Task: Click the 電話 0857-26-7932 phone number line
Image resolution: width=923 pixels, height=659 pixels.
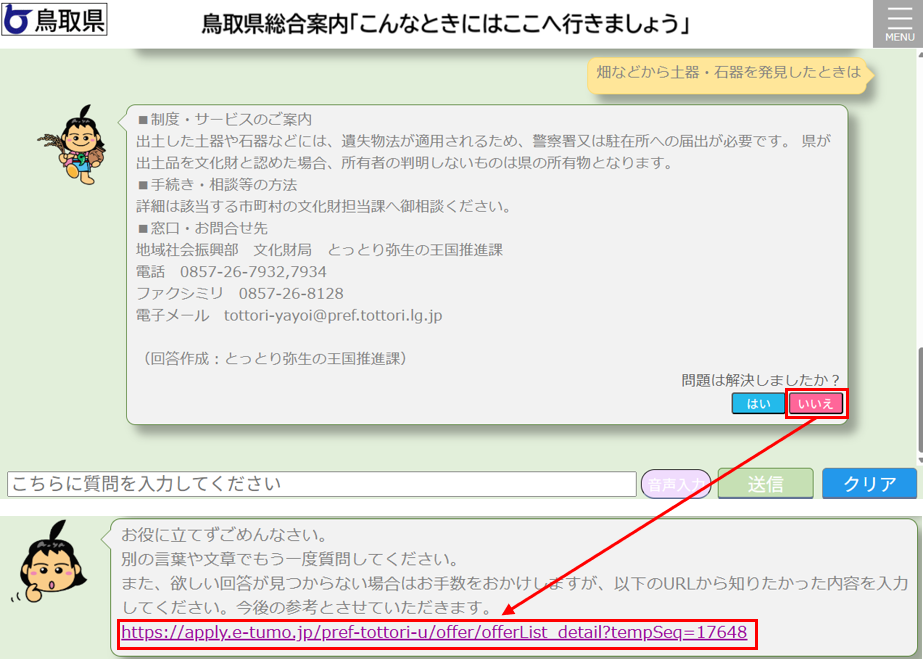Action: click(231, 272)
